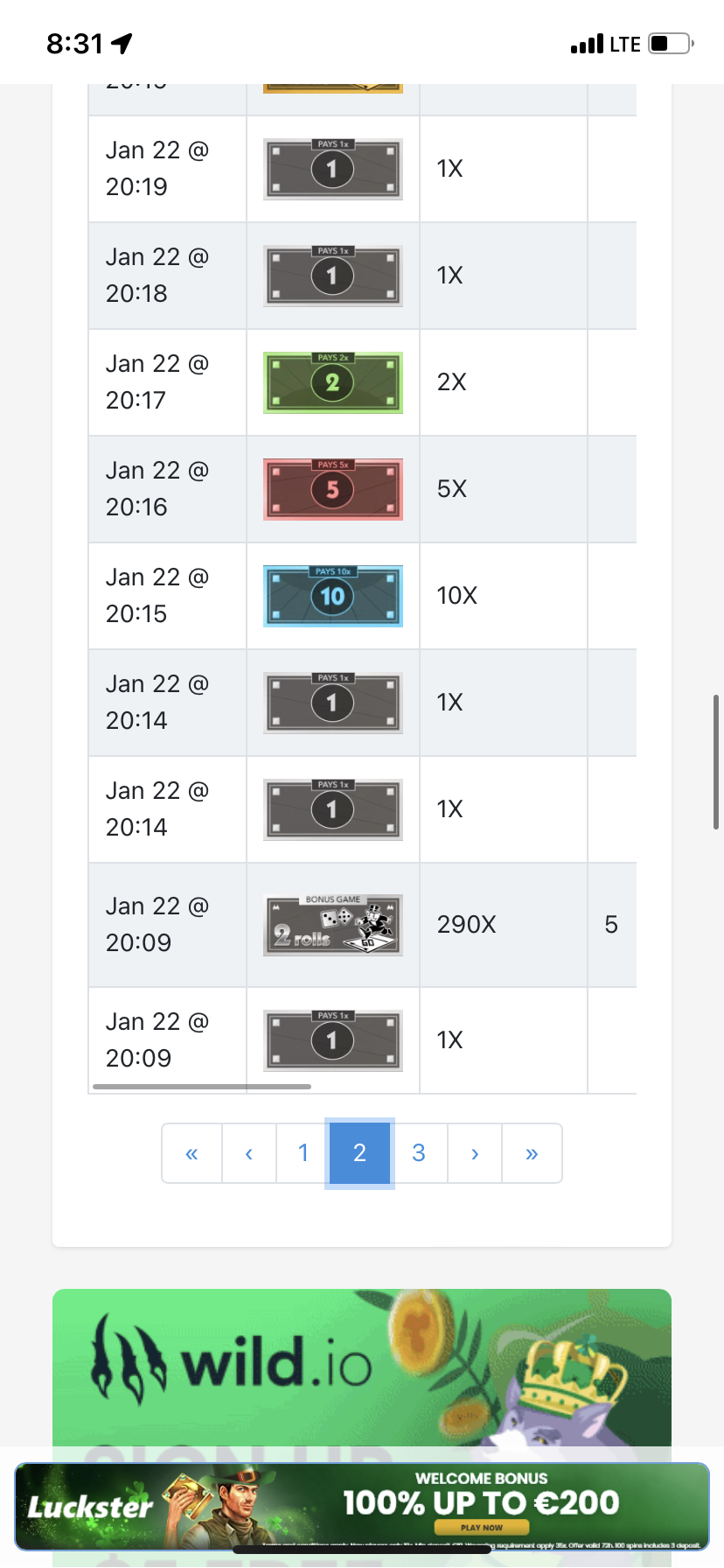Tap the green 2x card at 20:17
Viewport: 724px width, 1568px height.
[x=333, y=382]
